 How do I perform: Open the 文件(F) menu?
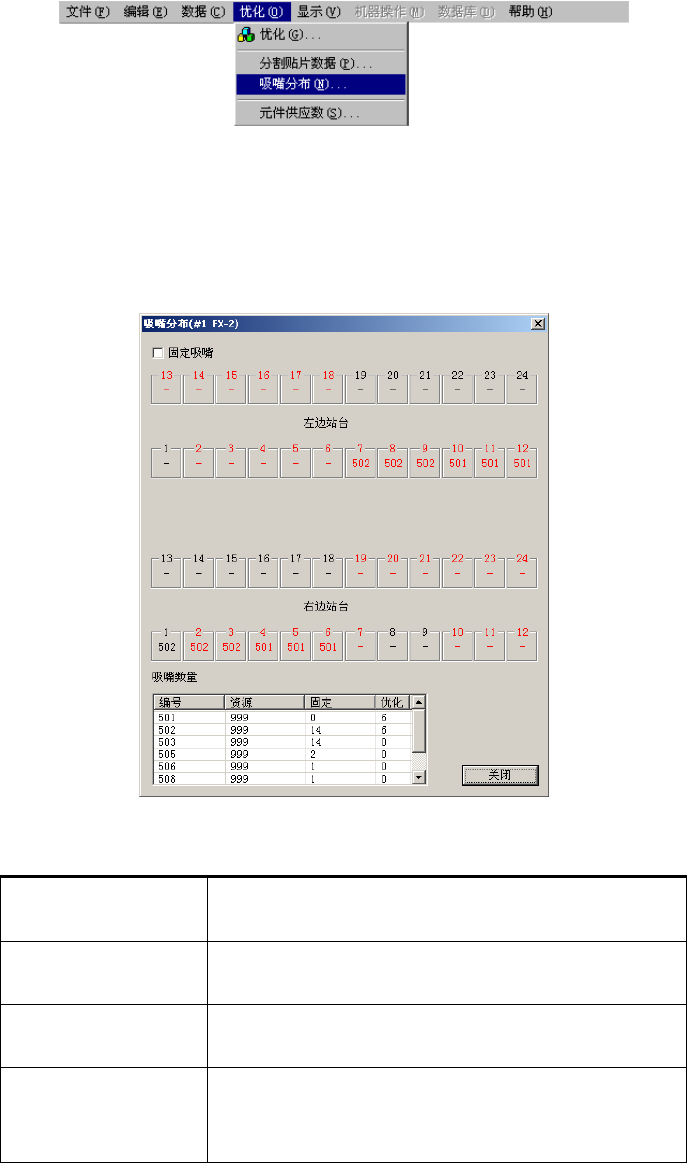(x=88, y=12)
